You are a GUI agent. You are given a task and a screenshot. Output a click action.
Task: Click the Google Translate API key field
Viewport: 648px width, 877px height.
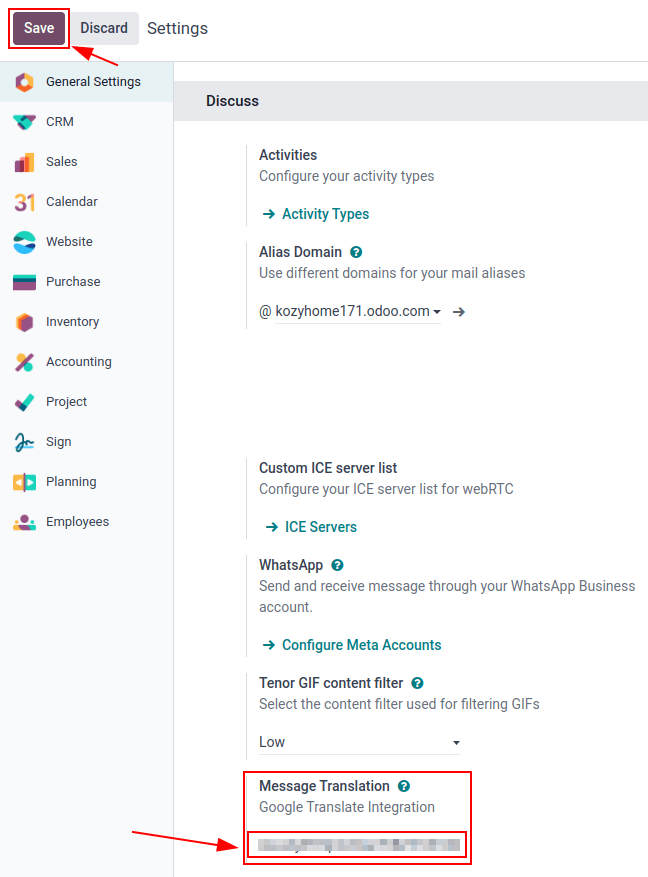[x=357, y=844]
